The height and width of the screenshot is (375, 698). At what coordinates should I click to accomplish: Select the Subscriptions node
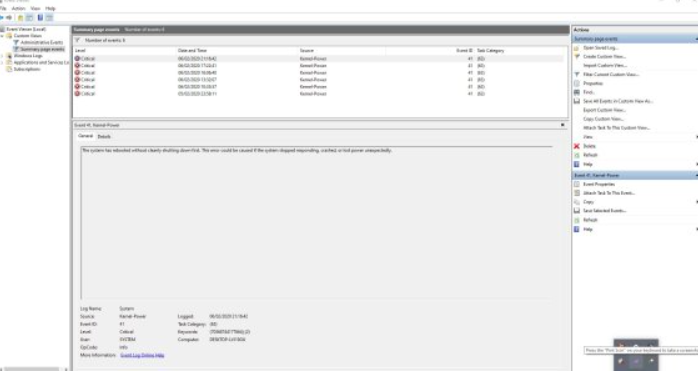coord(27,69)
